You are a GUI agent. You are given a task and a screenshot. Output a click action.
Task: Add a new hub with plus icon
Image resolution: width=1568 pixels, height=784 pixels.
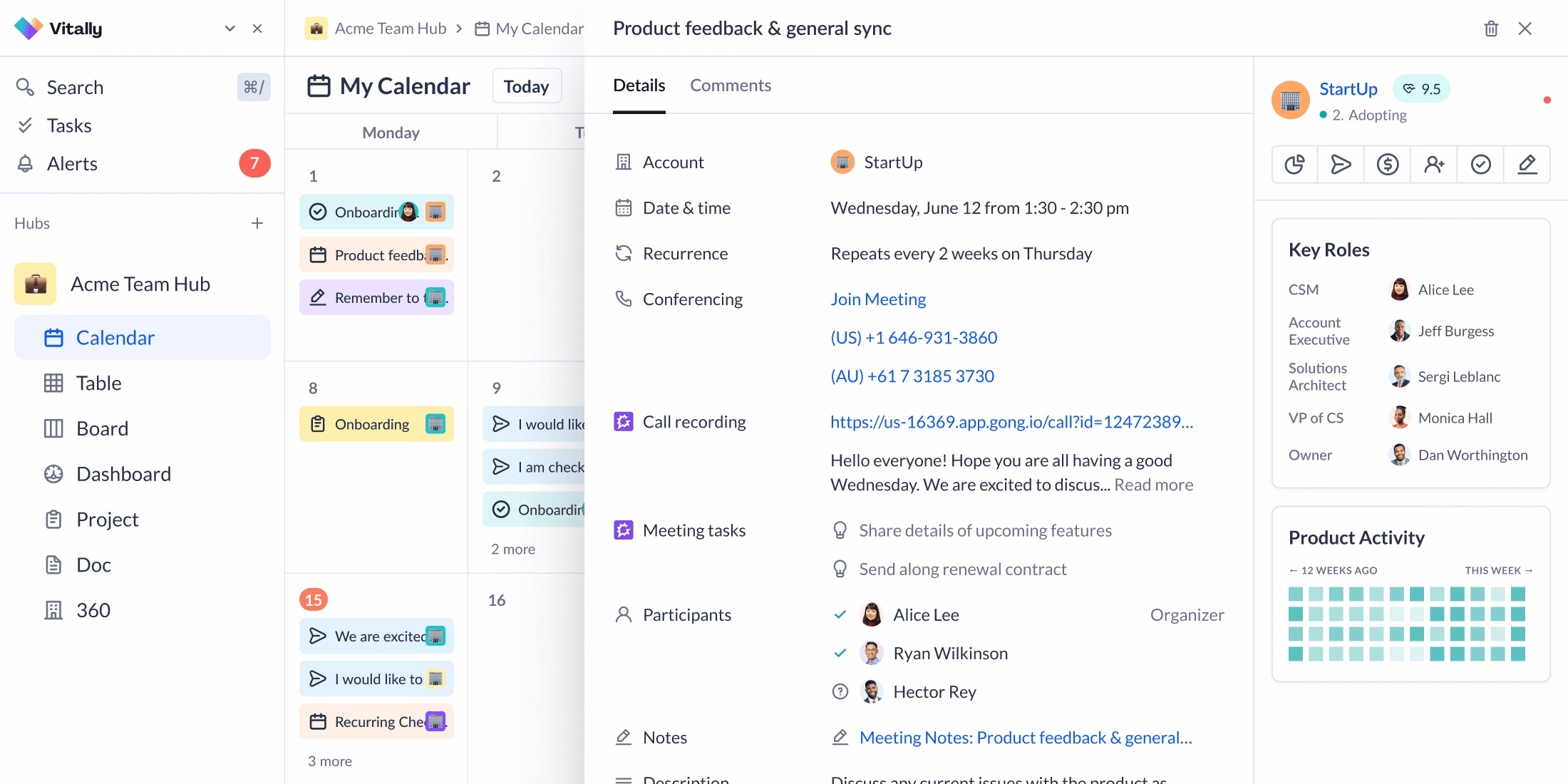[x=257, y=223]
